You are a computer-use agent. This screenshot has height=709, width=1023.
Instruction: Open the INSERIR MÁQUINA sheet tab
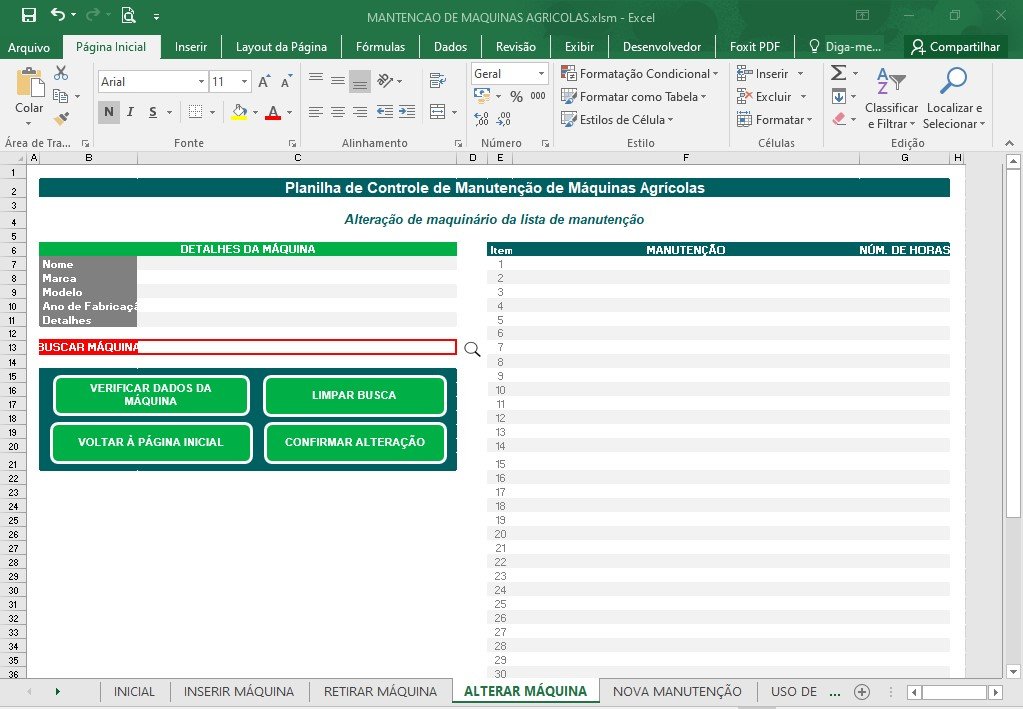pyautogui.click(x=239, y=691)
